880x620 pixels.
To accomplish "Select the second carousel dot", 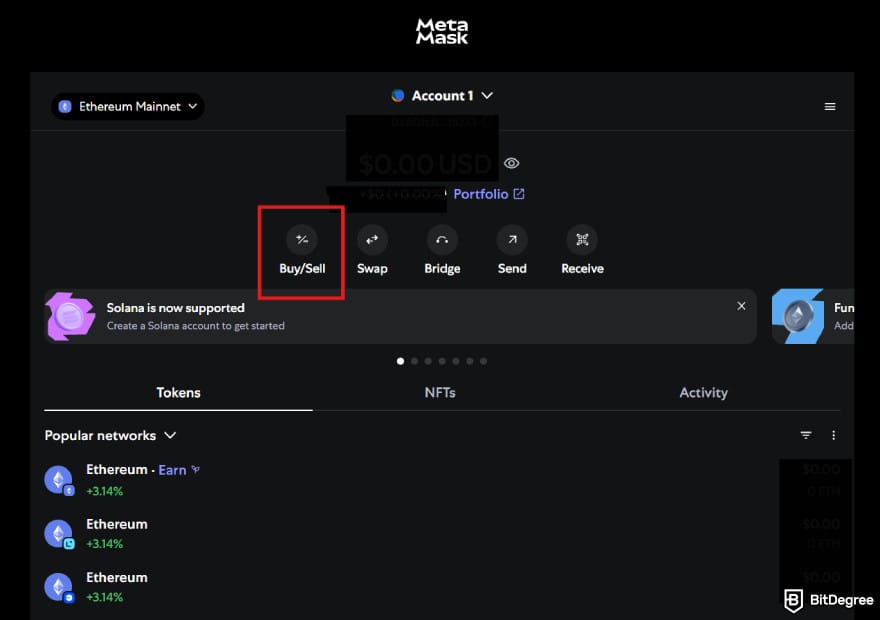I will [x=414, y=361].
